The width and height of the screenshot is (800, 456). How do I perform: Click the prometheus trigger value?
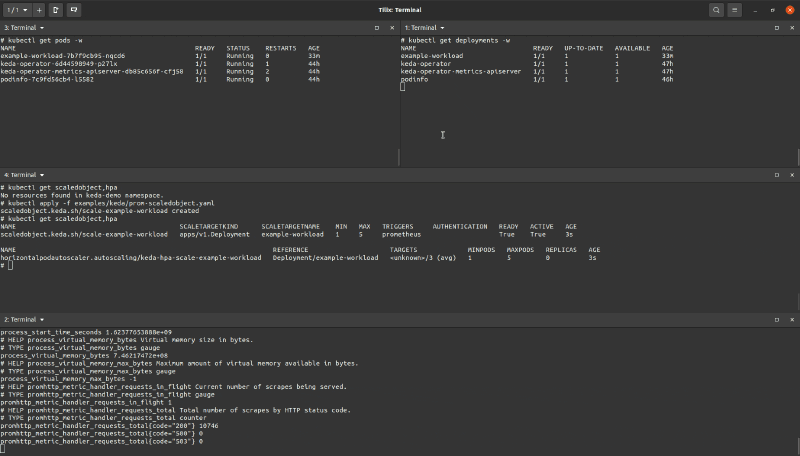pyautogui.click(x=402, y=235)
